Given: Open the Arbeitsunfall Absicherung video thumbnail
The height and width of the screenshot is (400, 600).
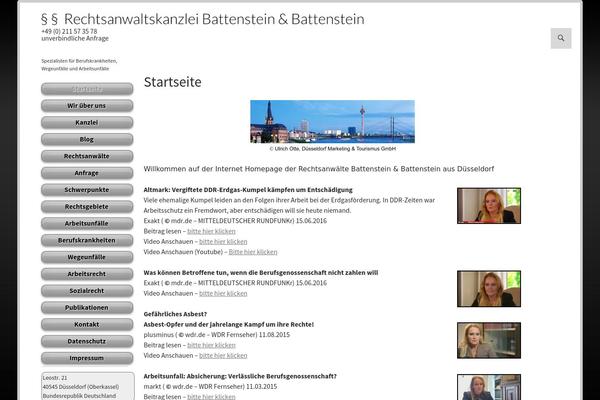Looking at the screenshot, I should point(489,387).
